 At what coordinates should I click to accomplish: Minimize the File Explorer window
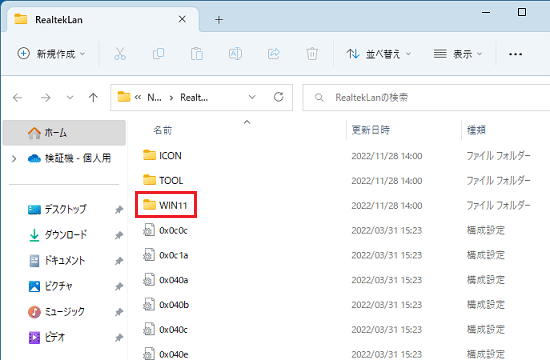[486, 13]
